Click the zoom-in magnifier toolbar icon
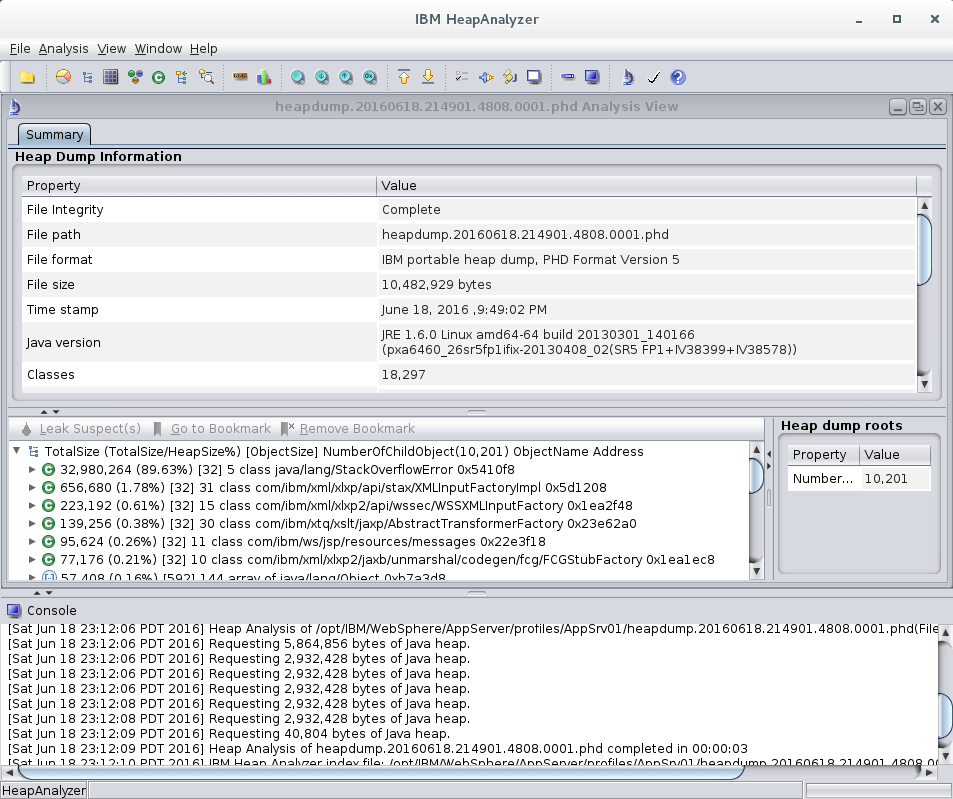953x799 pixels. (298, 77)
